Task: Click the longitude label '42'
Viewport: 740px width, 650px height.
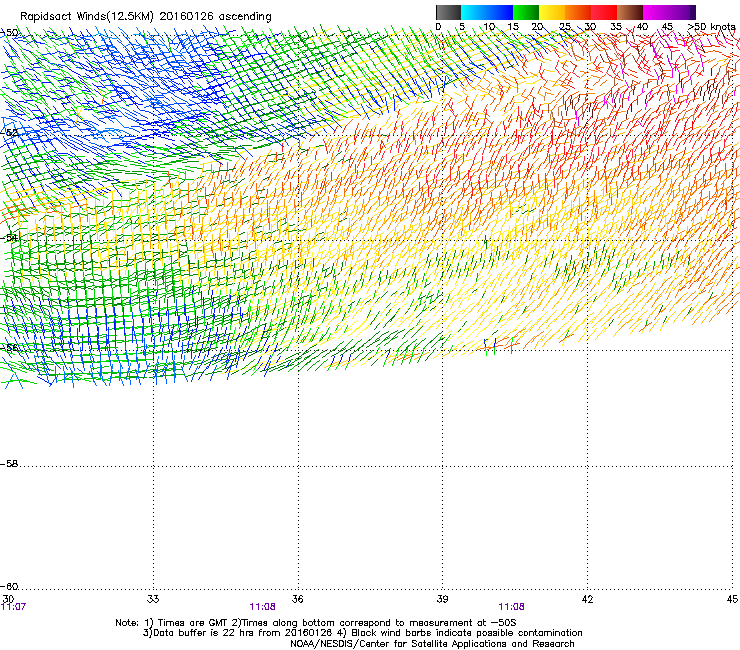Action: tap(588, 599)
